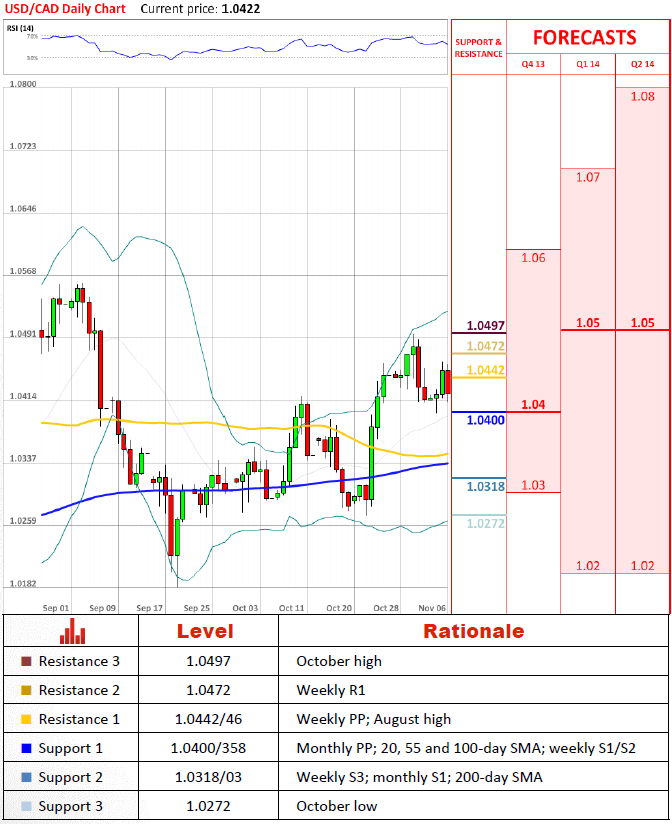672x824 pixels.
Task: Select the Resistance 1 row label
Action: (x=79, y=719)
